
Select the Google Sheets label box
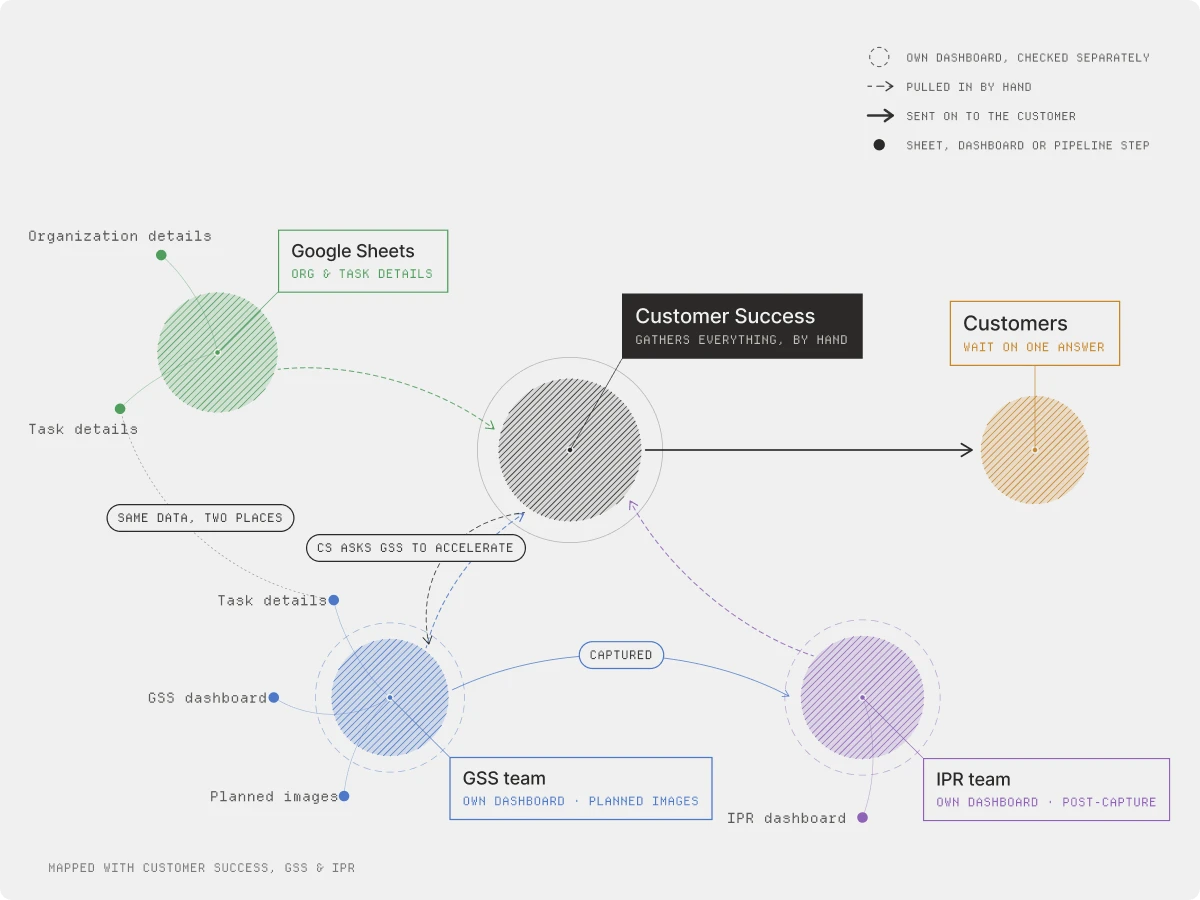pyautogui.click(x=363, y=261)
